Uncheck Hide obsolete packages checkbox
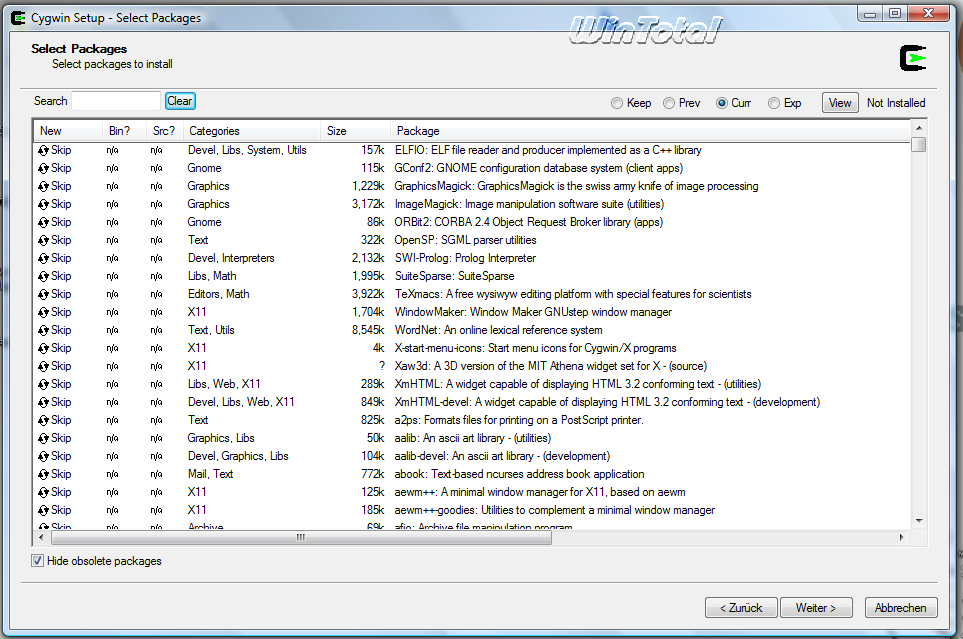 click(37, 561)
